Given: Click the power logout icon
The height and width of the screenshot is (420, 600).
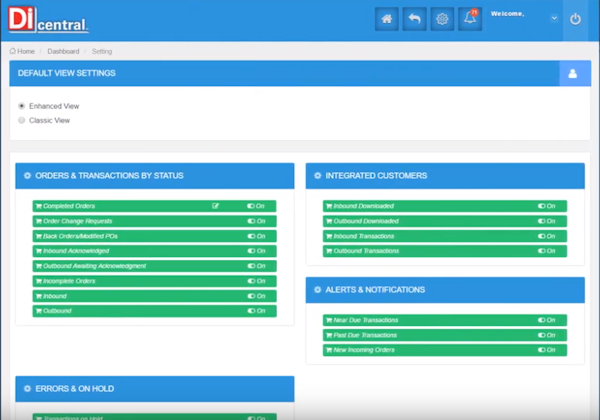Looking at the screenshot, I should (x=575, y=19).
